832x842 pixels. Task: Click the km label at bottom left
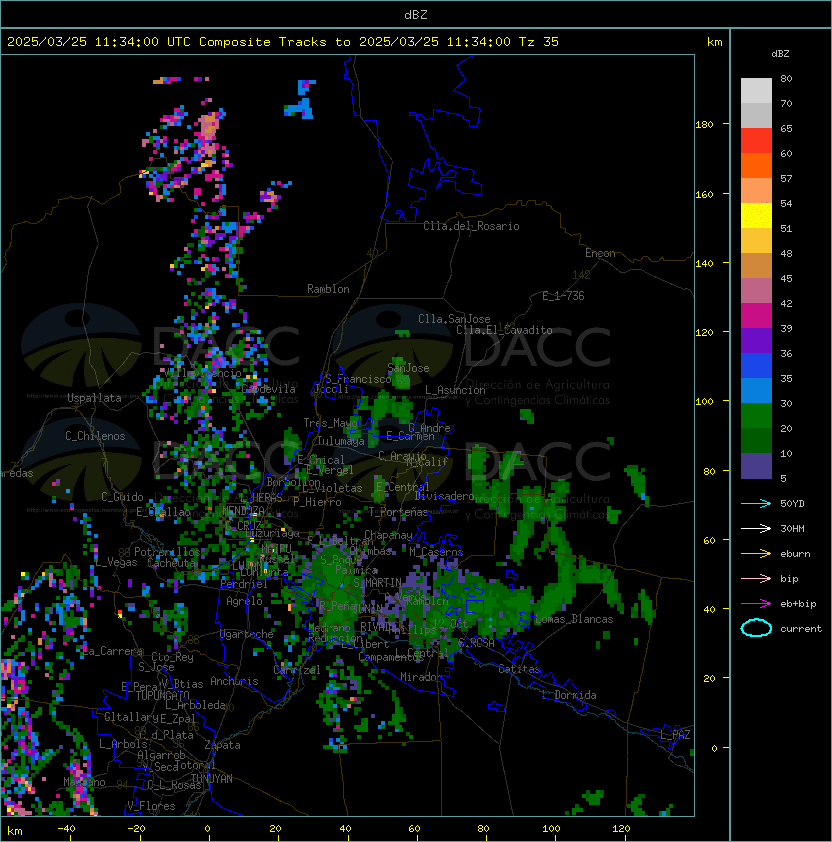(15, 831)
